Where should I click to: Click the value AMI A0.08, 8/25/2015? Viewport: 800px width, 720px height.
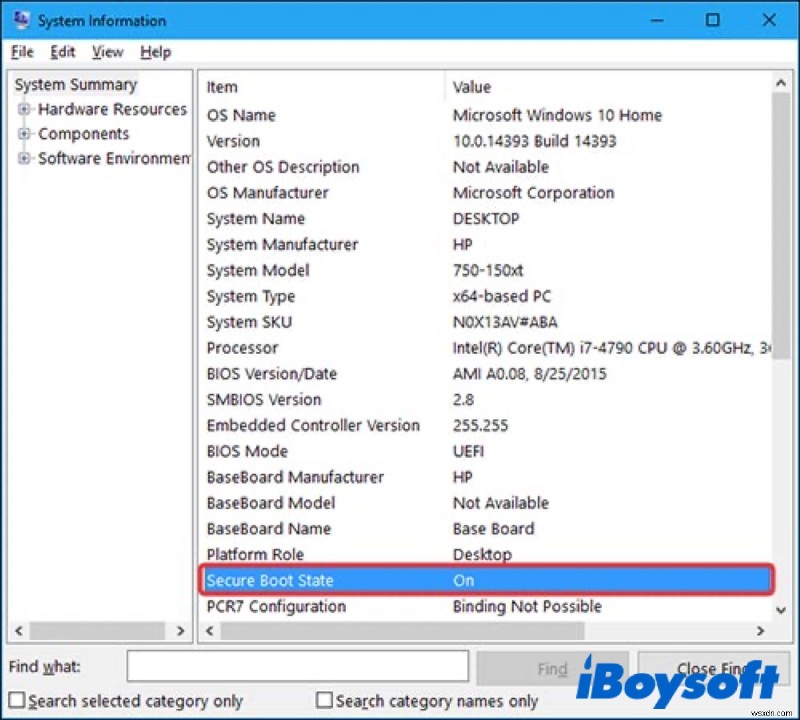coord(530,374)
